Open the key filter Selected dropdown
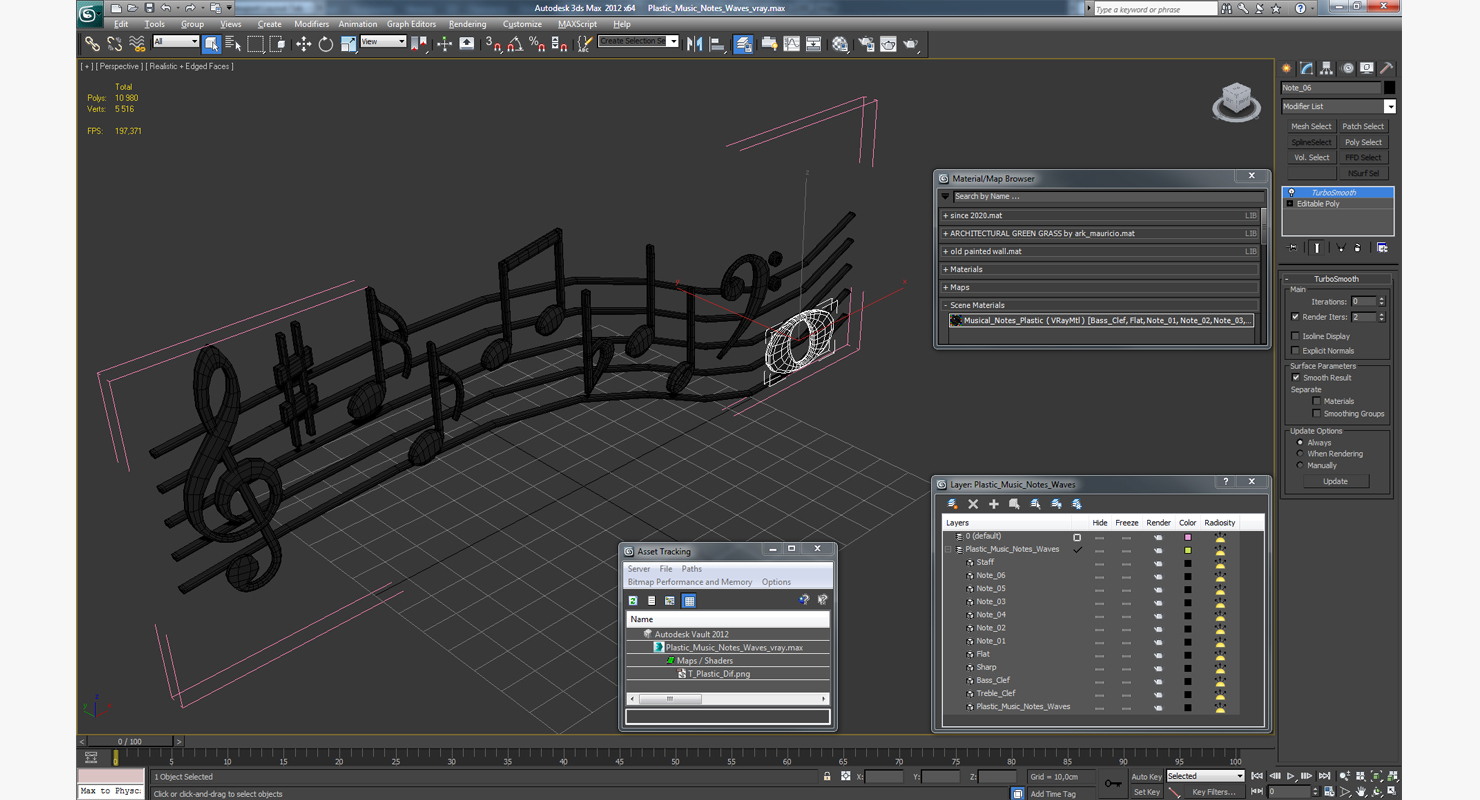 tap(1205, 776)
